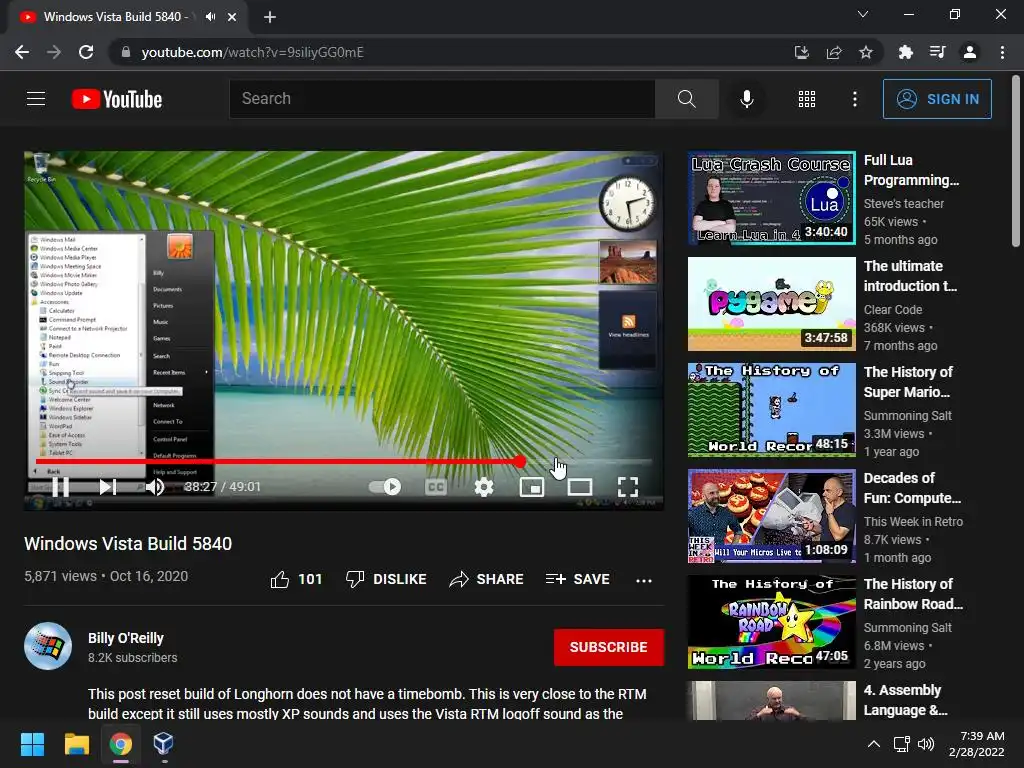This screenshot has width=1024, height=768.
Task: Click the search magnifier button
Action: [686, 99]
